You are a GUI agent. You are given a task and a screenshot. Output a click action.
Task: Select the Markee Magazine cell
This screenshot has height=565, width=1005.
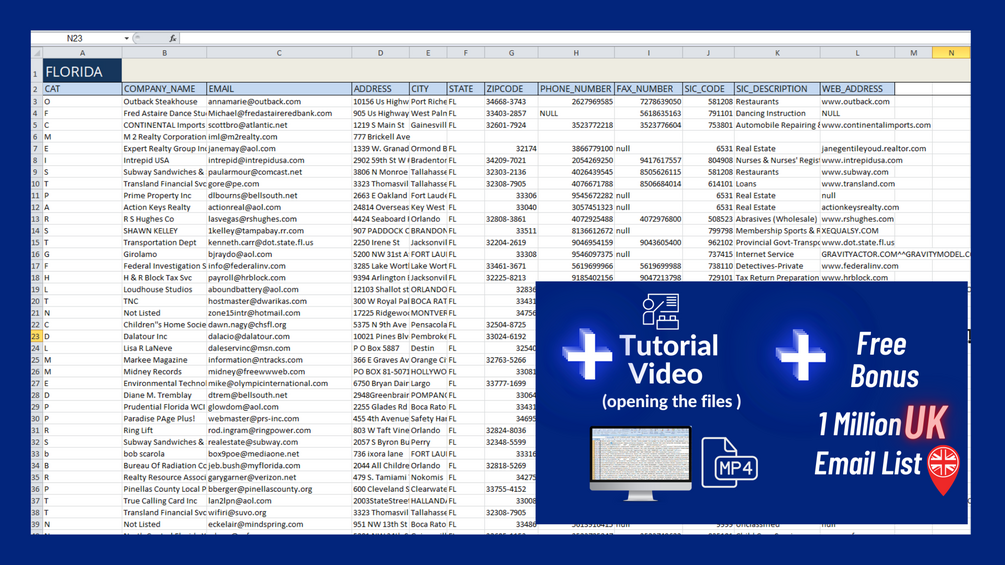coord(164,360)
